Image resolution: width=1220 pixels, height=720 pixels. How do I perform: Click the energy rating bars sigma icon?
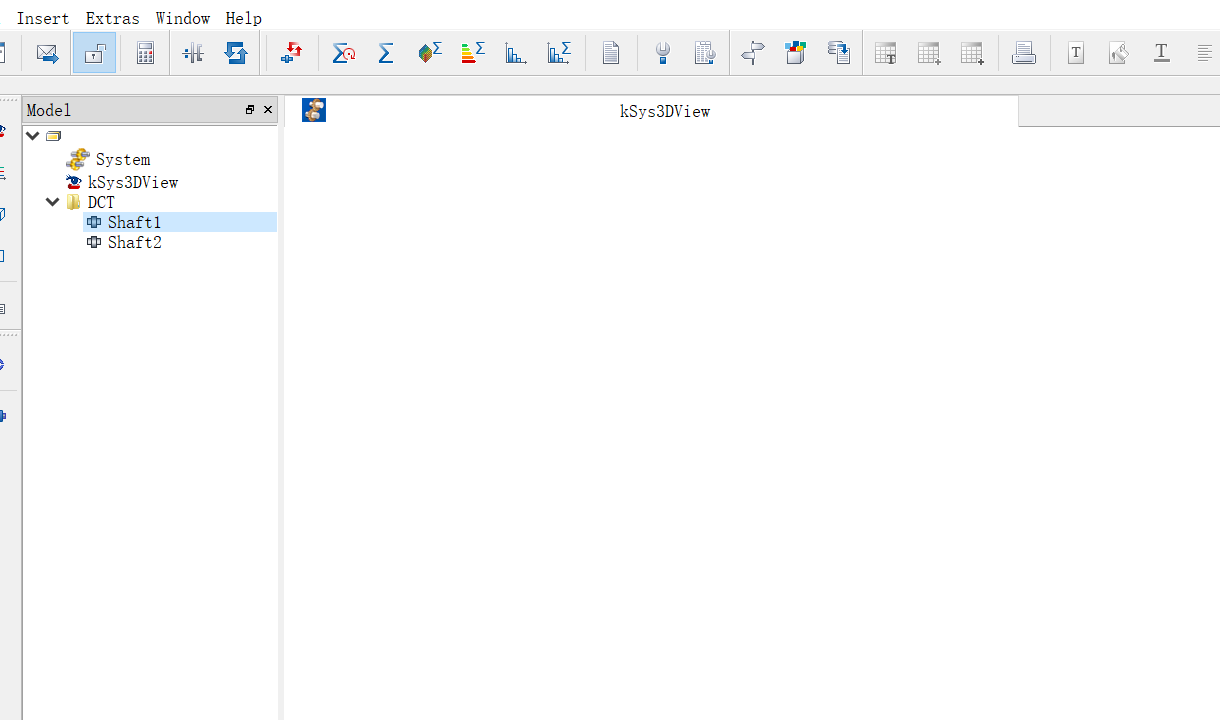click(473, 54)
